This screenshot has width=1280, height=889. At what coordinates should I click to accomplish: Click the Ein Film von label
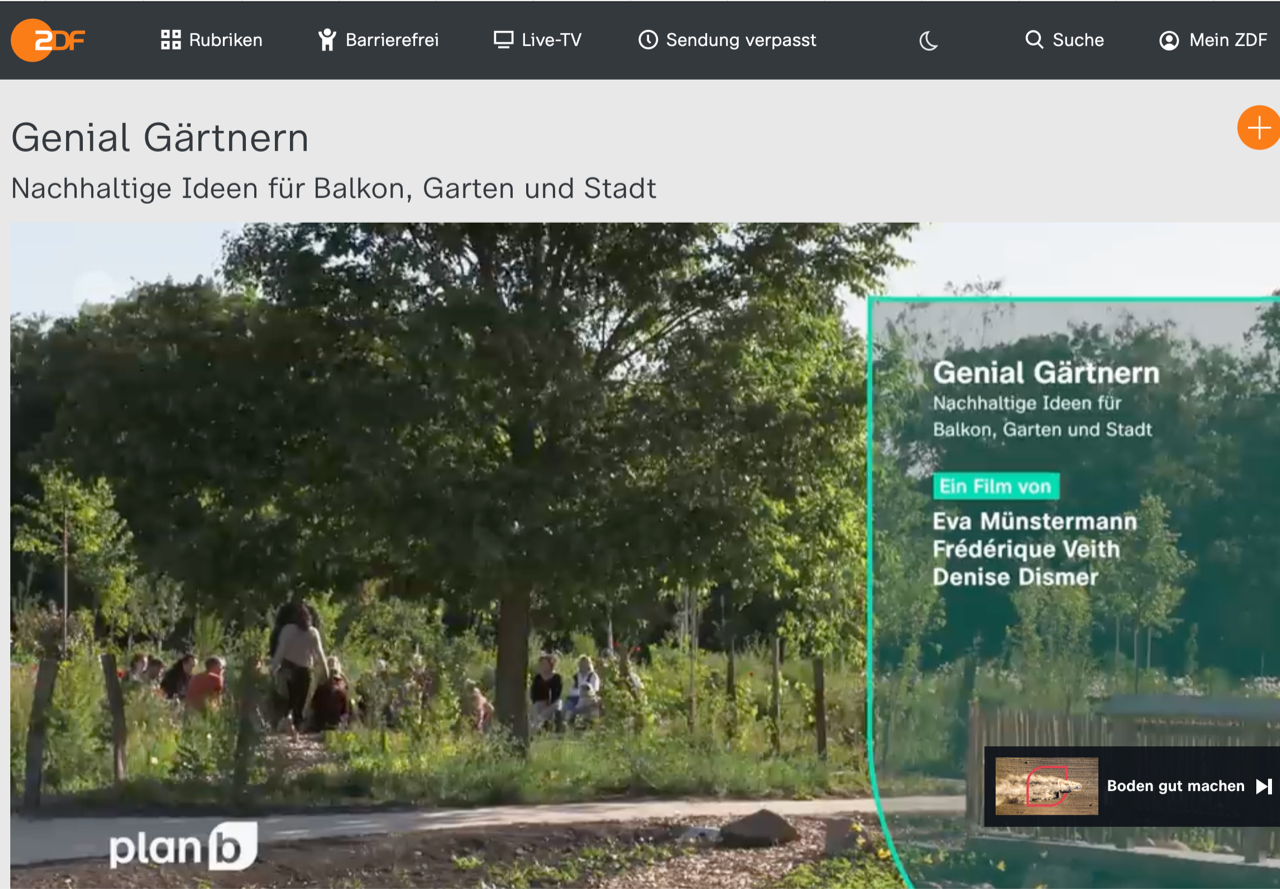click(996, 487)
